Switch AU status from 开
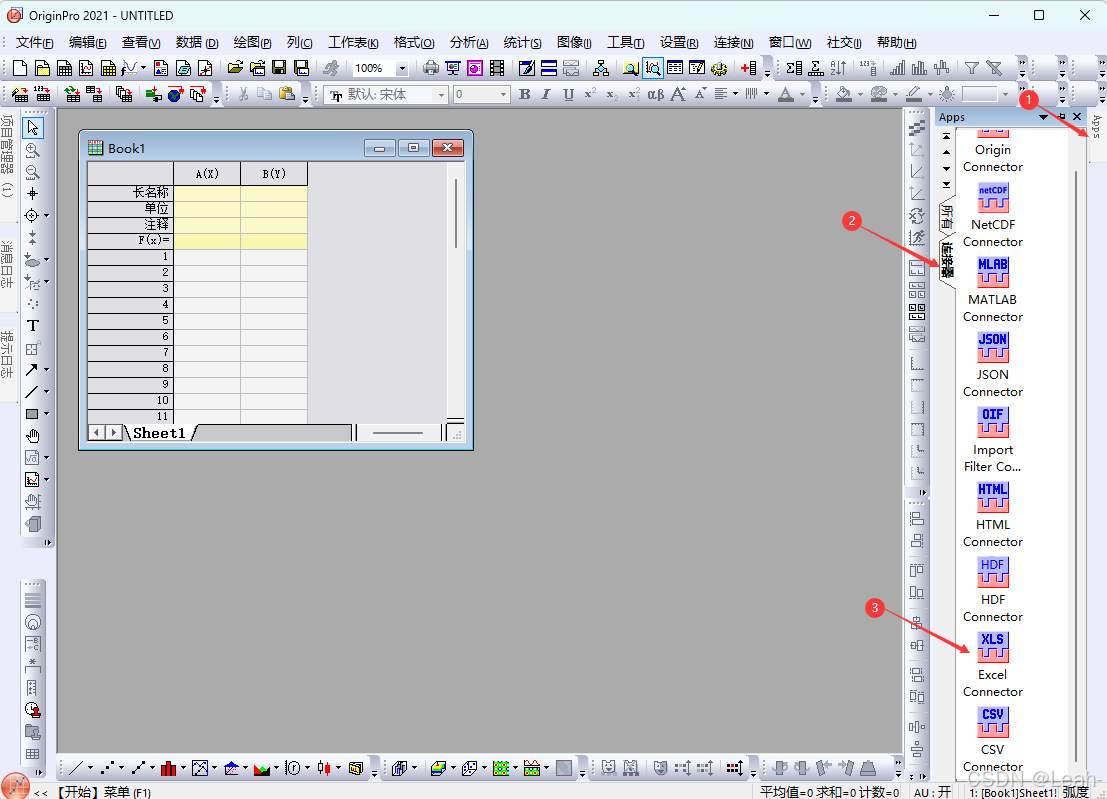1107x799 pixels. point(931,791)
